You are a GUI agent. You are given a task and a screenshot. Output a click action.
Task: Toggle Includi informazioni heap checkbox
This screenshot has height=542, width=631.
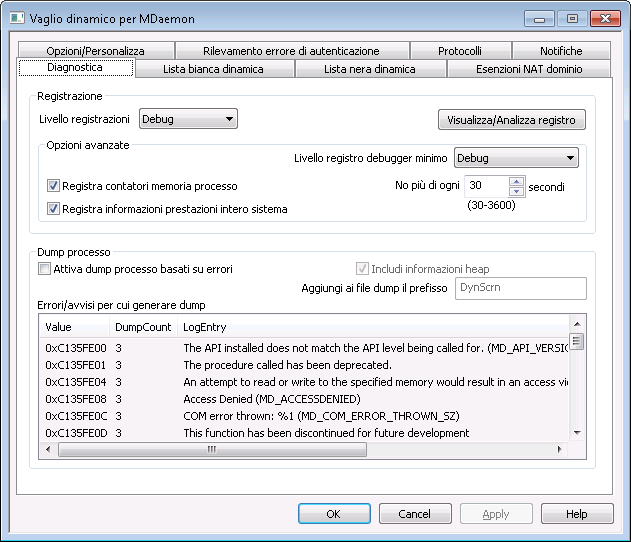(362, 268)
